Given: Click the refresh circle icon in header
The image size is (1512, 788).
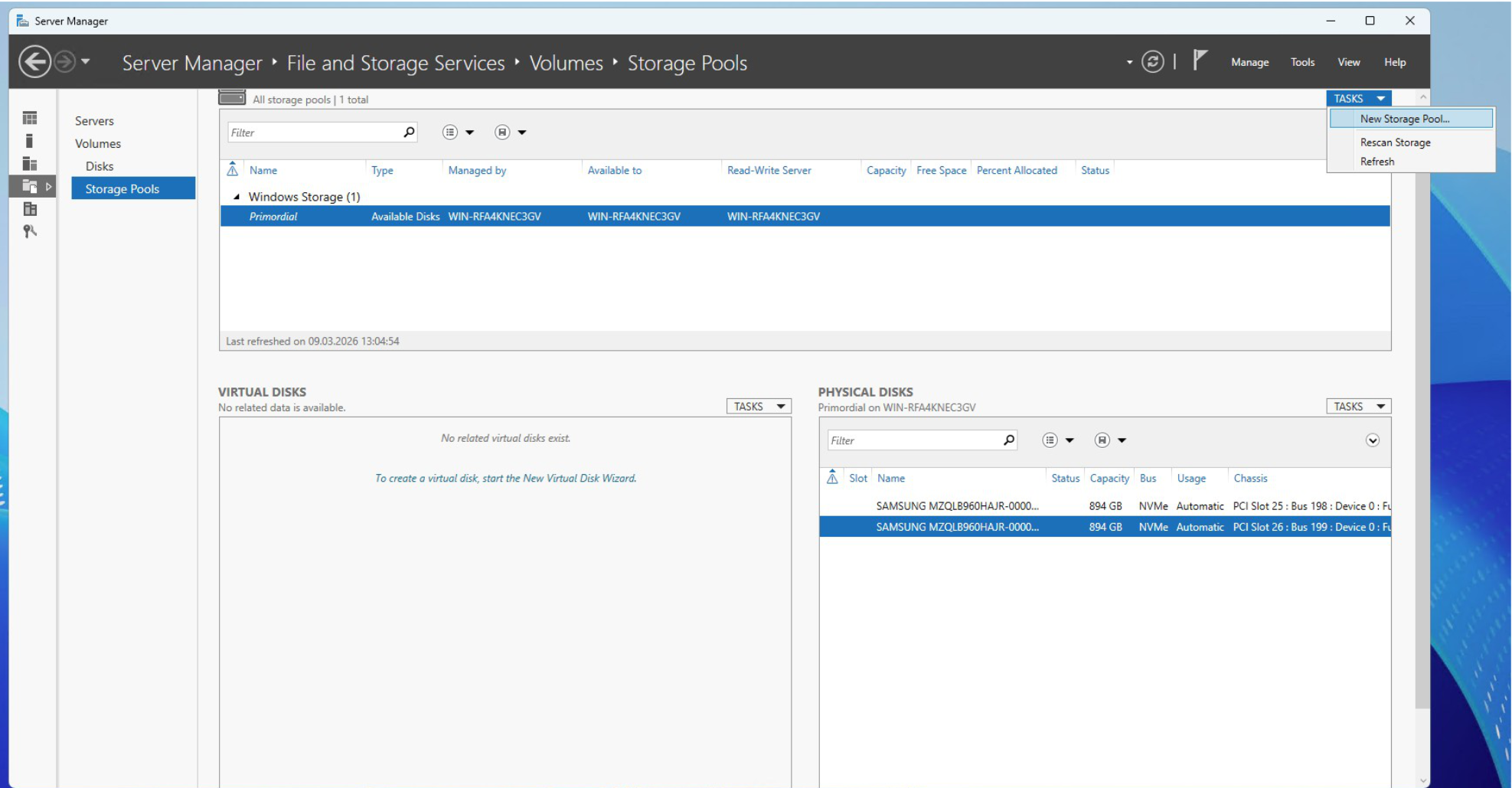Looking at the screenshot, I should pos(1152,62).
